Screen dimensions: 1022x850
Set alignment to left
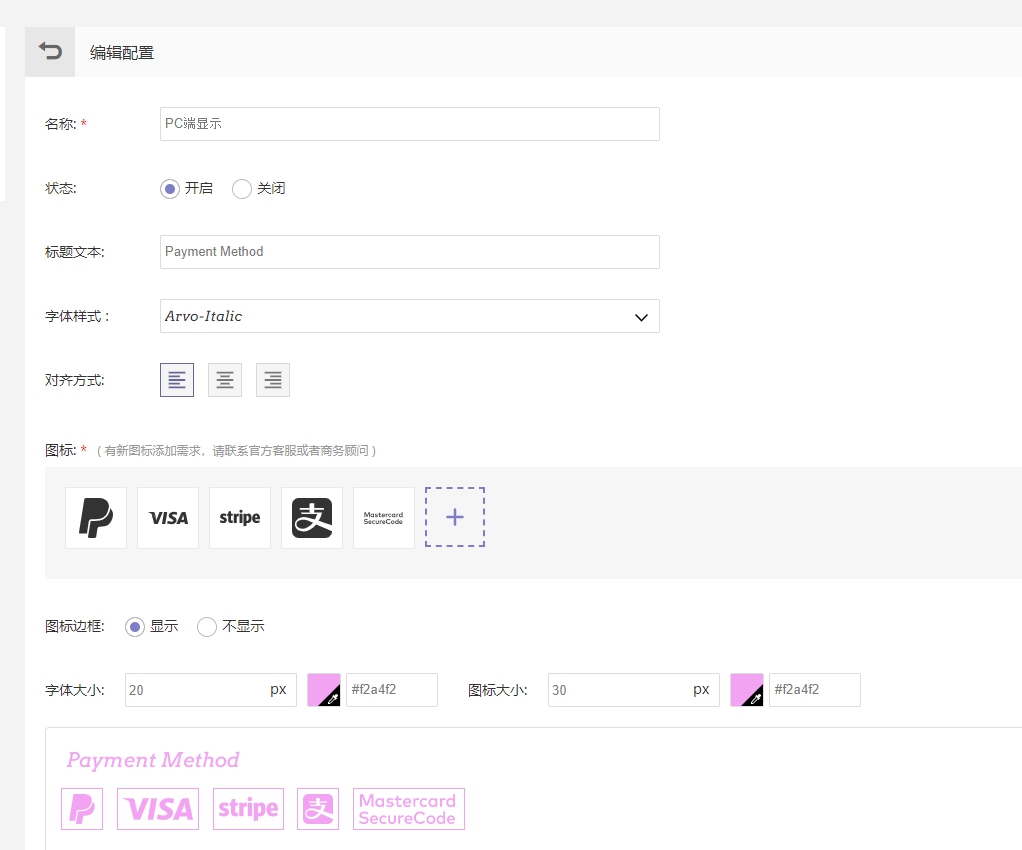tap(177, 380)
